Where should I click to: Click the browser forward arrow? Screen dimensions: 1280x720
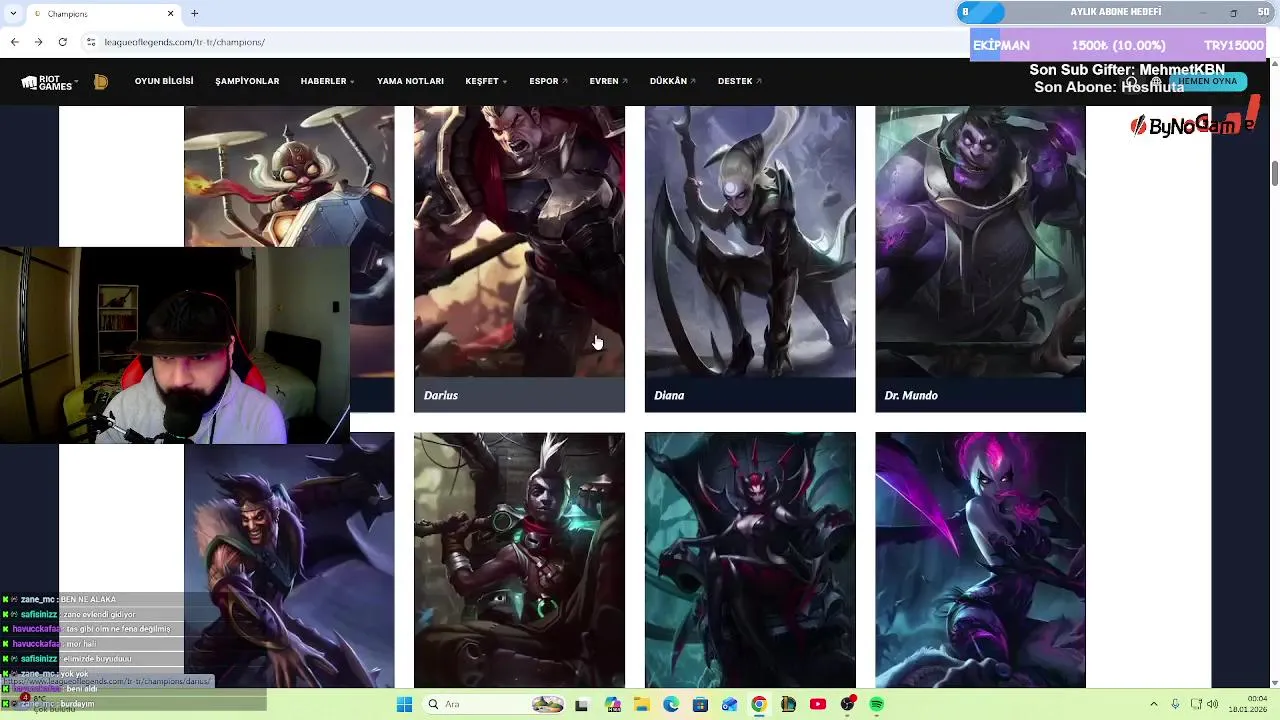click(38, 42)
